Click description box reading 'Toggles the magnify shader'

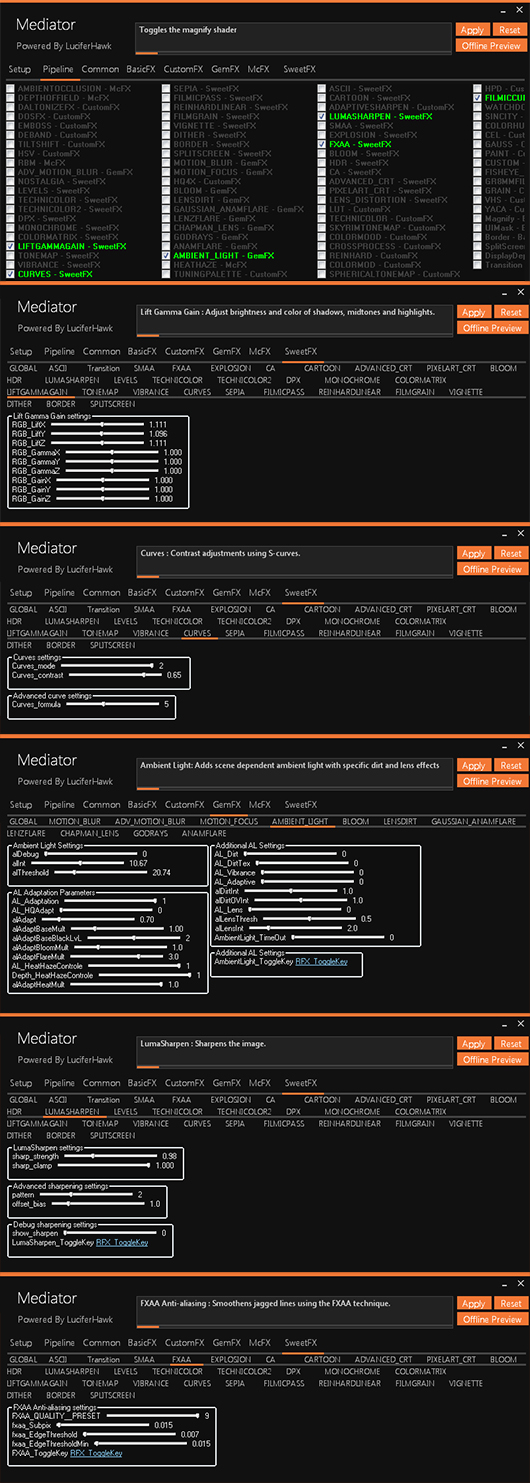point(295,38)
